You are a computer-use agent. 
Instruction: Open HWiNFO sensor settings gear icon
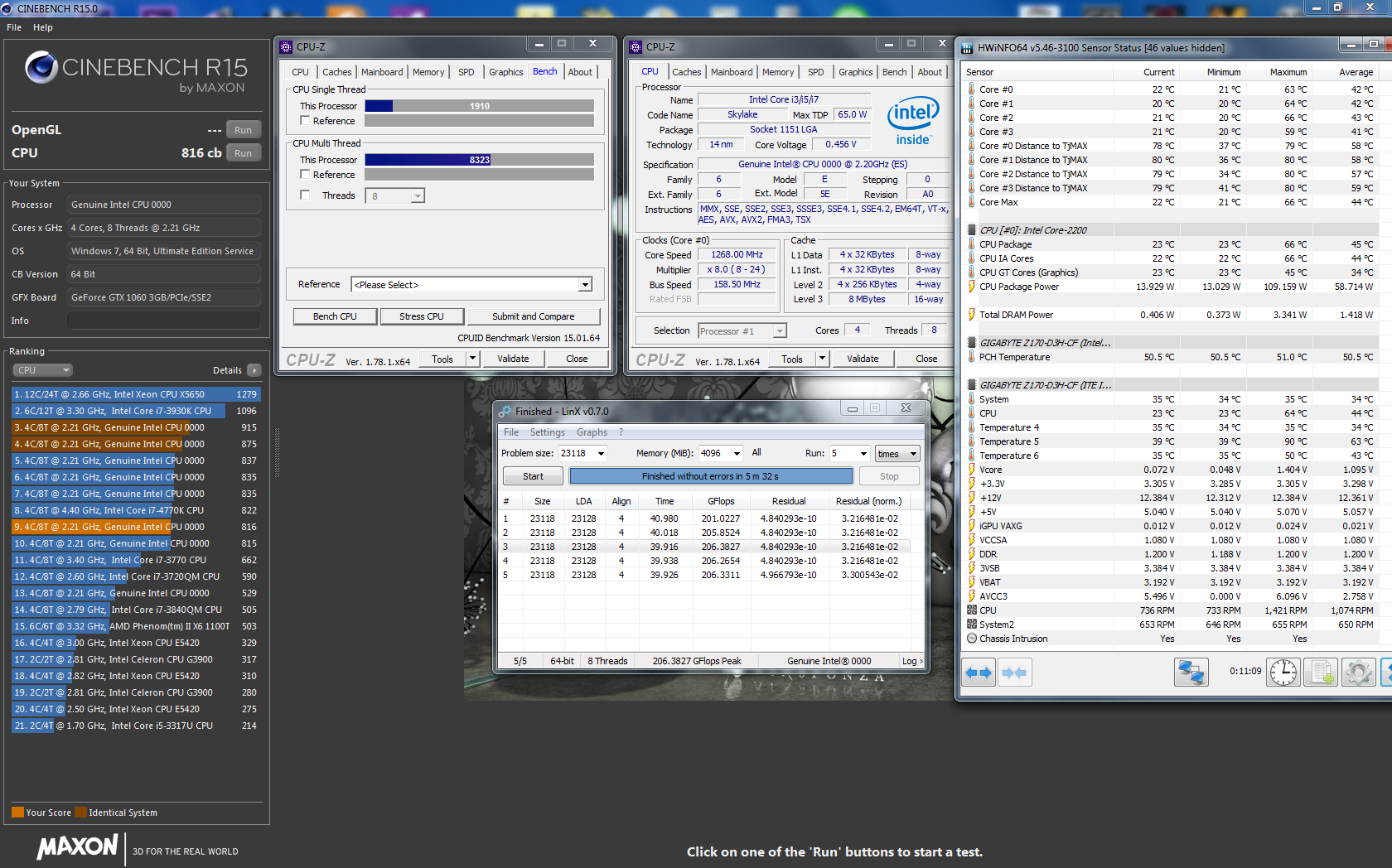1358,673
